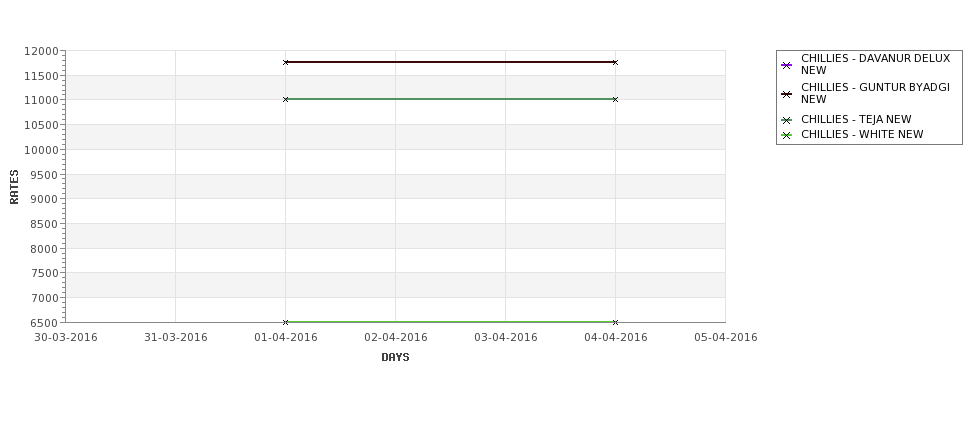Click the CHILLIES - GUNTUR BYADGI NEW legend label

876,93
